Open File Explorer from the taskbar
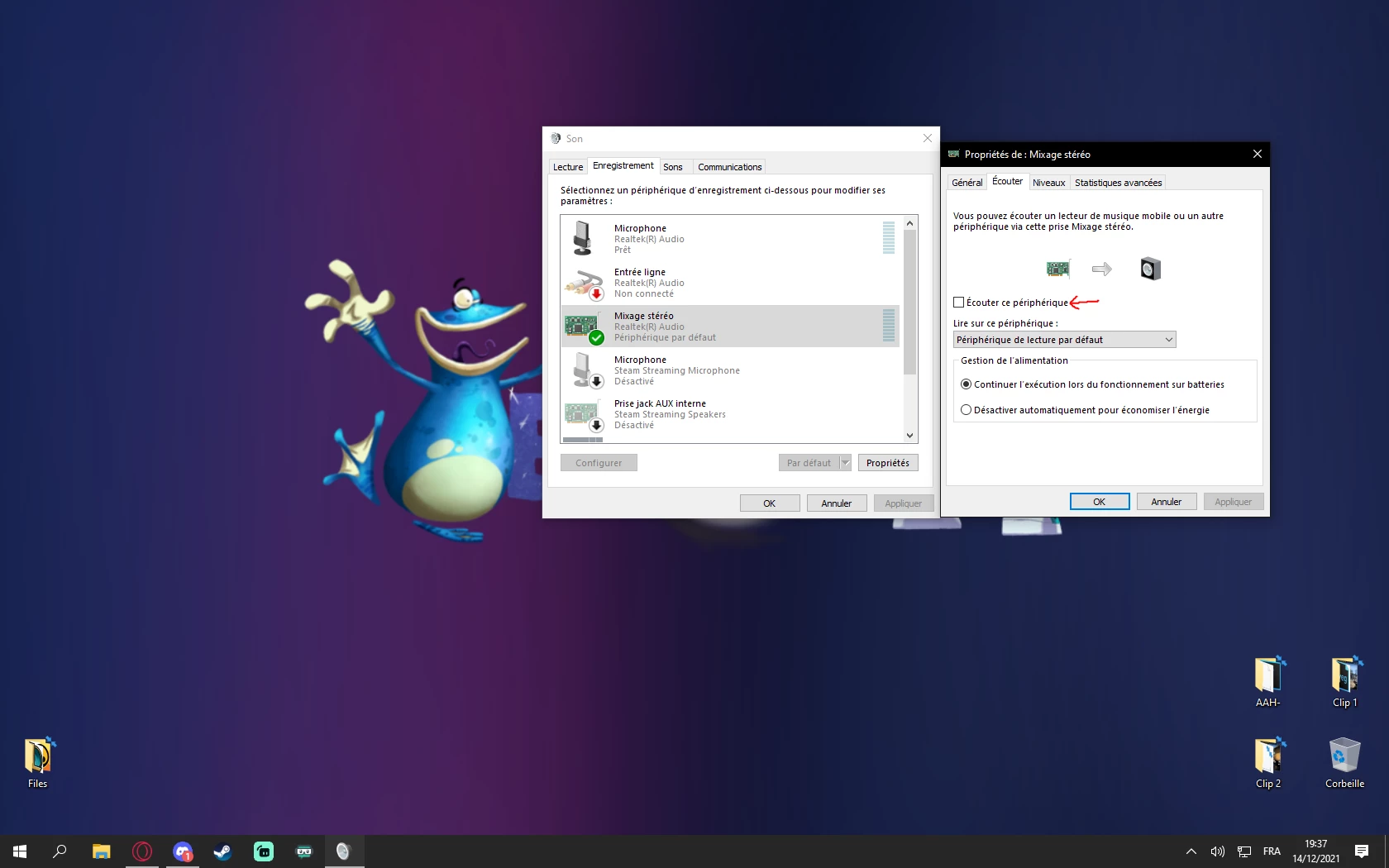The width and height of the screenshot is (1389, 868). (101, 851)
